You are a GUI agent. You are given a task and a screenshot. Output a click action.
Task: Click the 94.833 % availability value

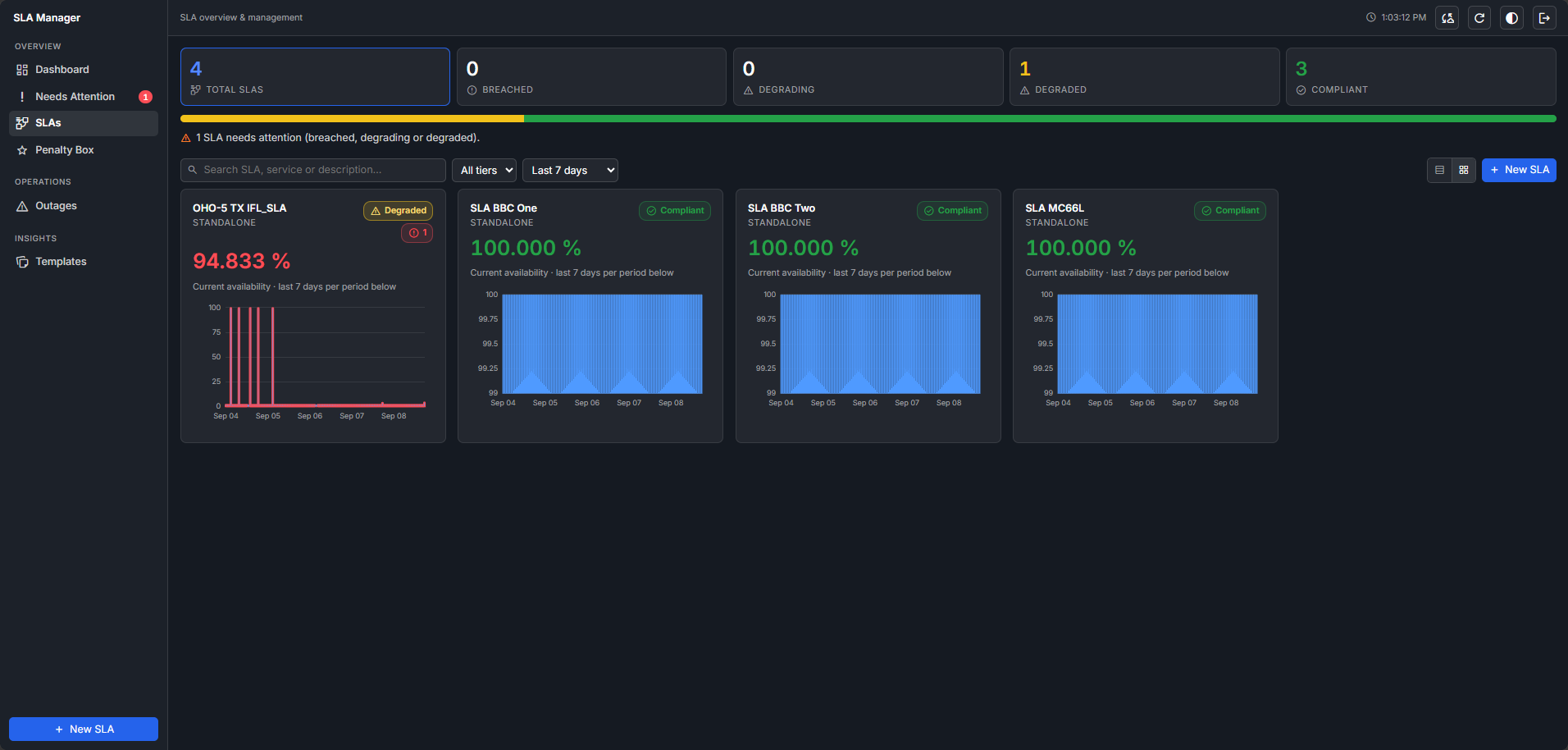(x=241, y=261)
